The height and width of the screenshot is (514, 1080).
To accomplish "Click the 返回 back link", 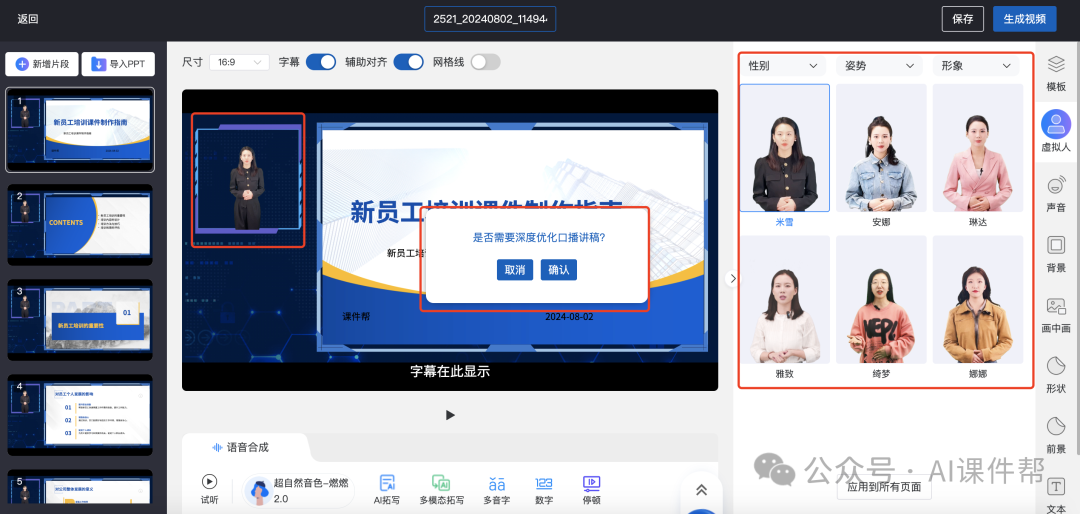I will coord(28,19).
